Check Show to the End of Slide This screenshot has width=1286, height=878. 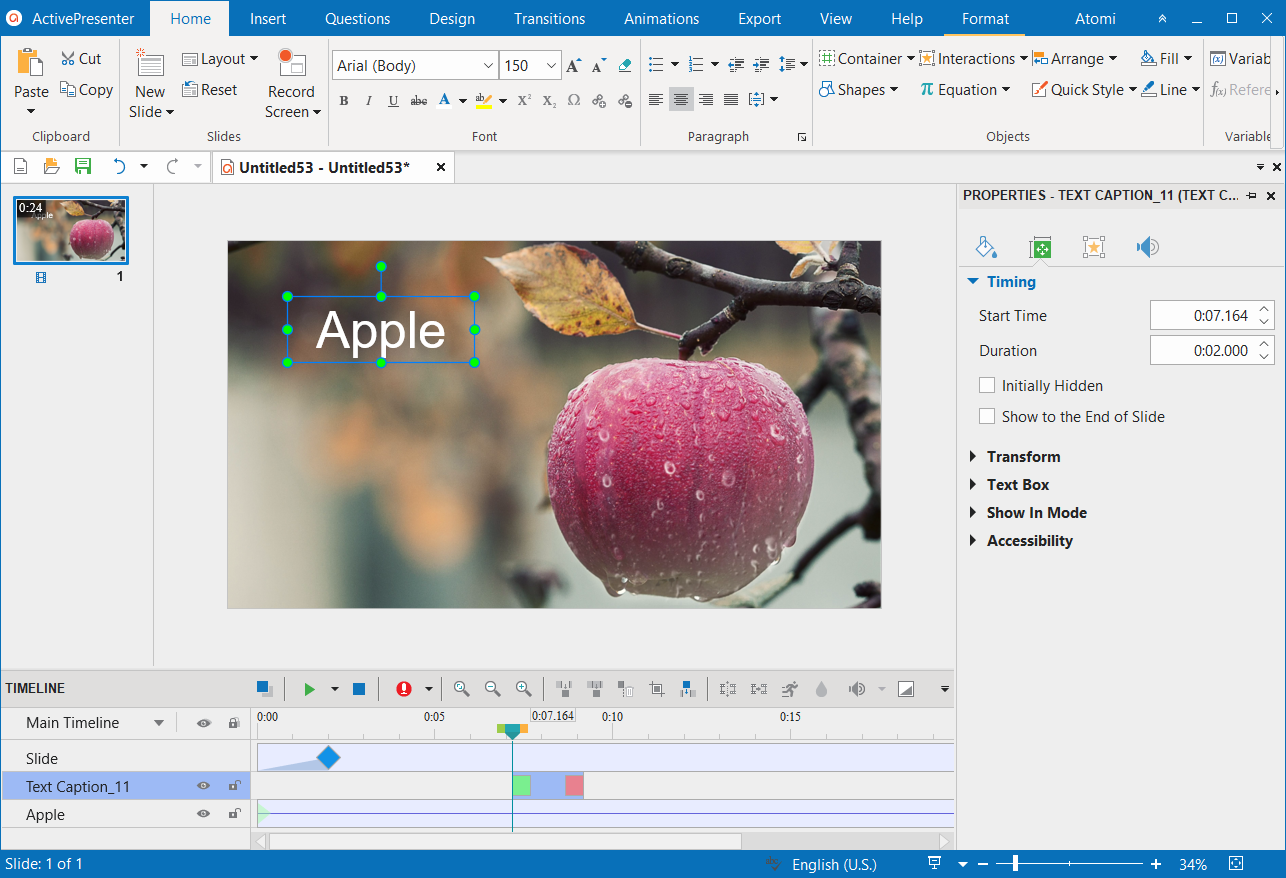tap(987, 416)
